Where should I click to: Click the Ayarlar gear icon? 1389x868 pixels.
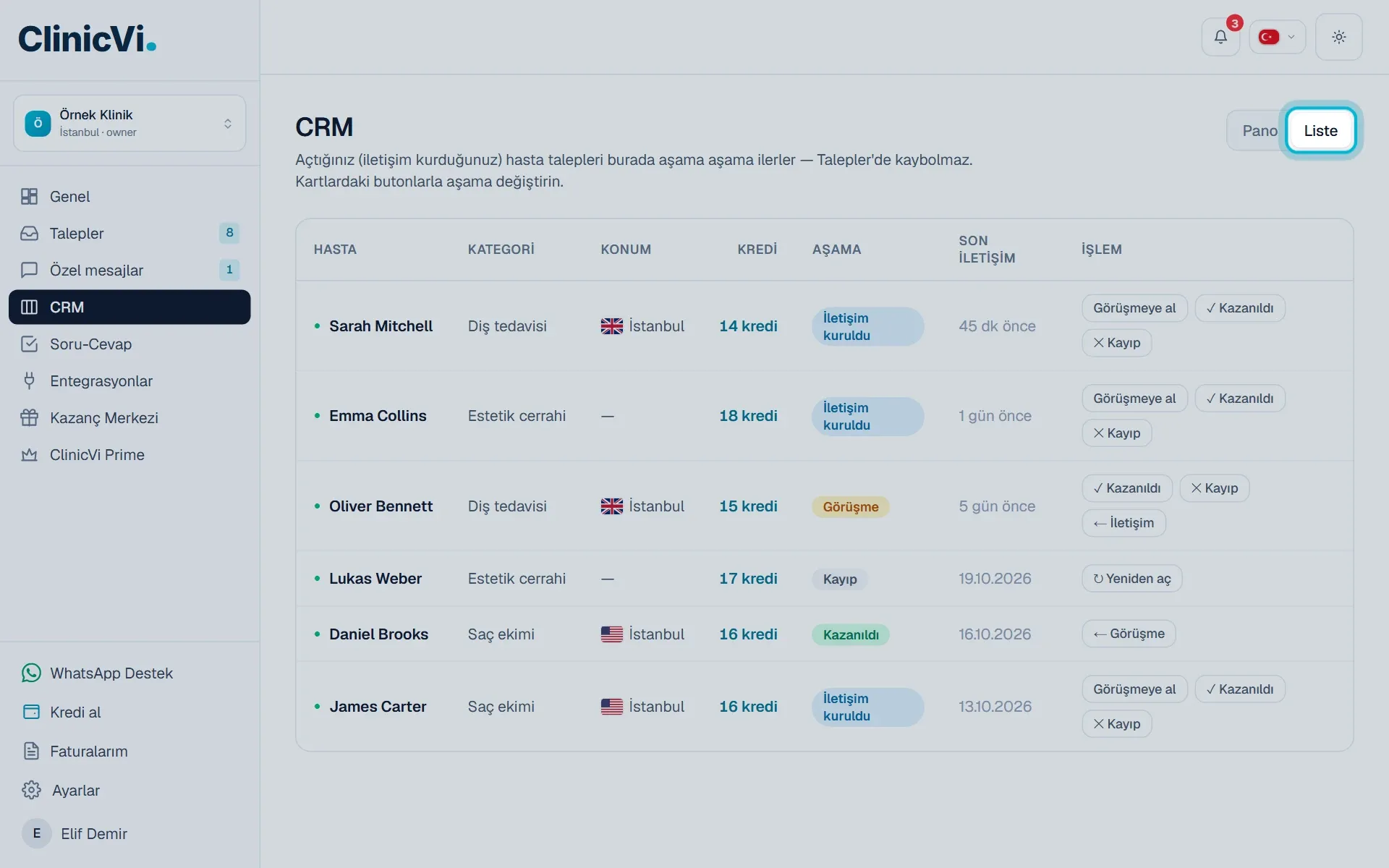coord(31,790)
